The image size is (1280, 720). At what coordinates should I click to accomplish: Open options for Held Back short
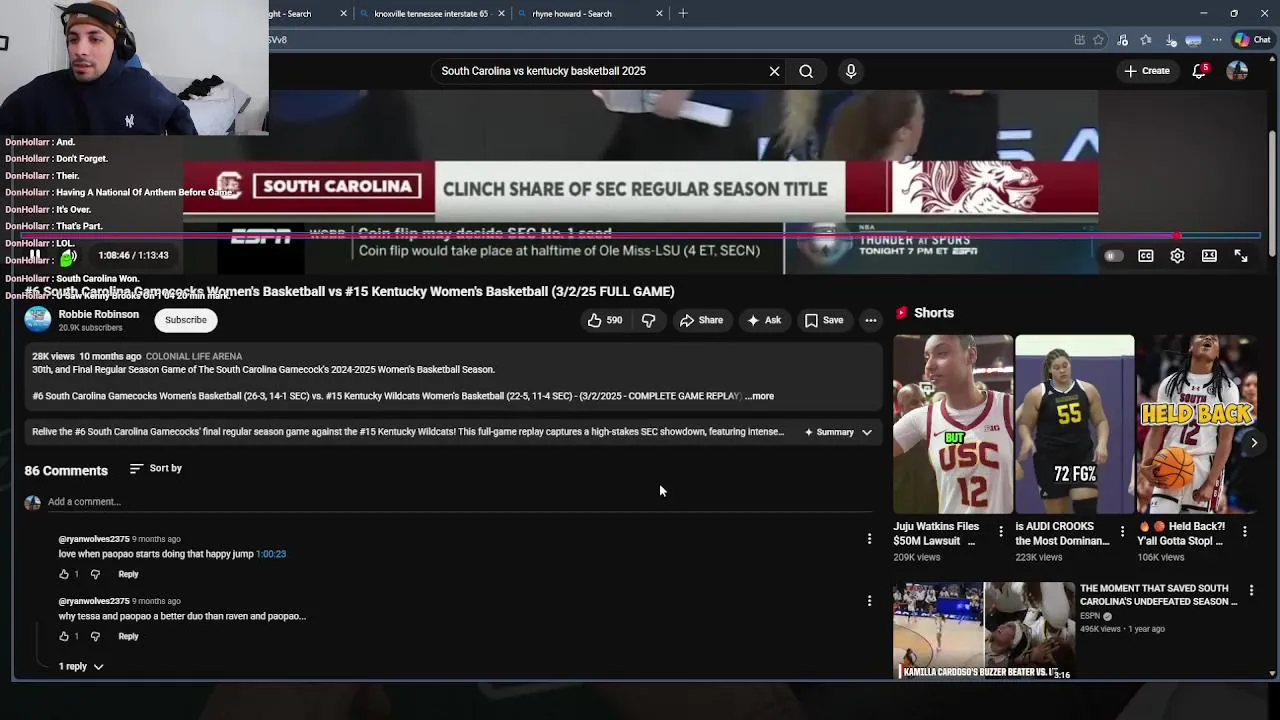[1244, 531]
